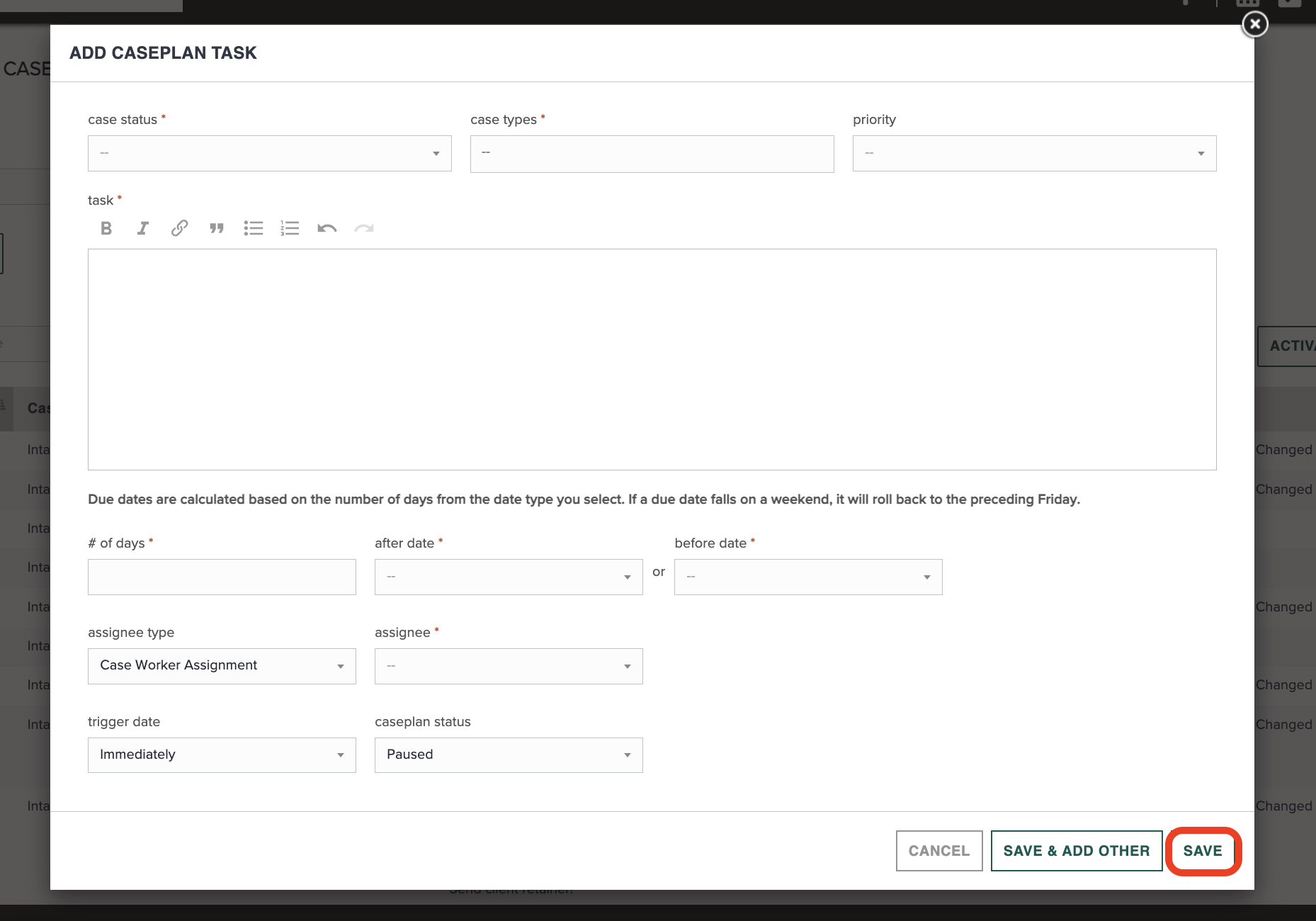
Task: Open the case status dropdown
Action: 269,153
